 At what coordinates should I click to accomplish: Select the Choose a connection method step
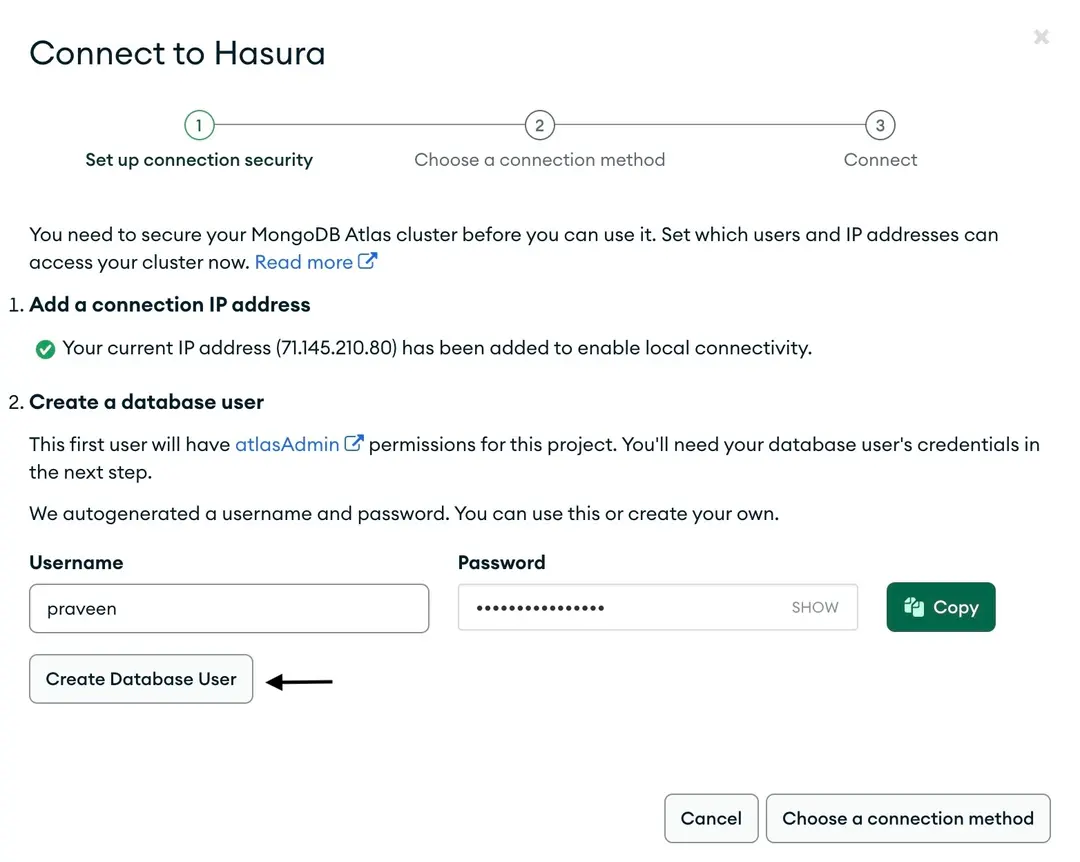click(539, 160)
